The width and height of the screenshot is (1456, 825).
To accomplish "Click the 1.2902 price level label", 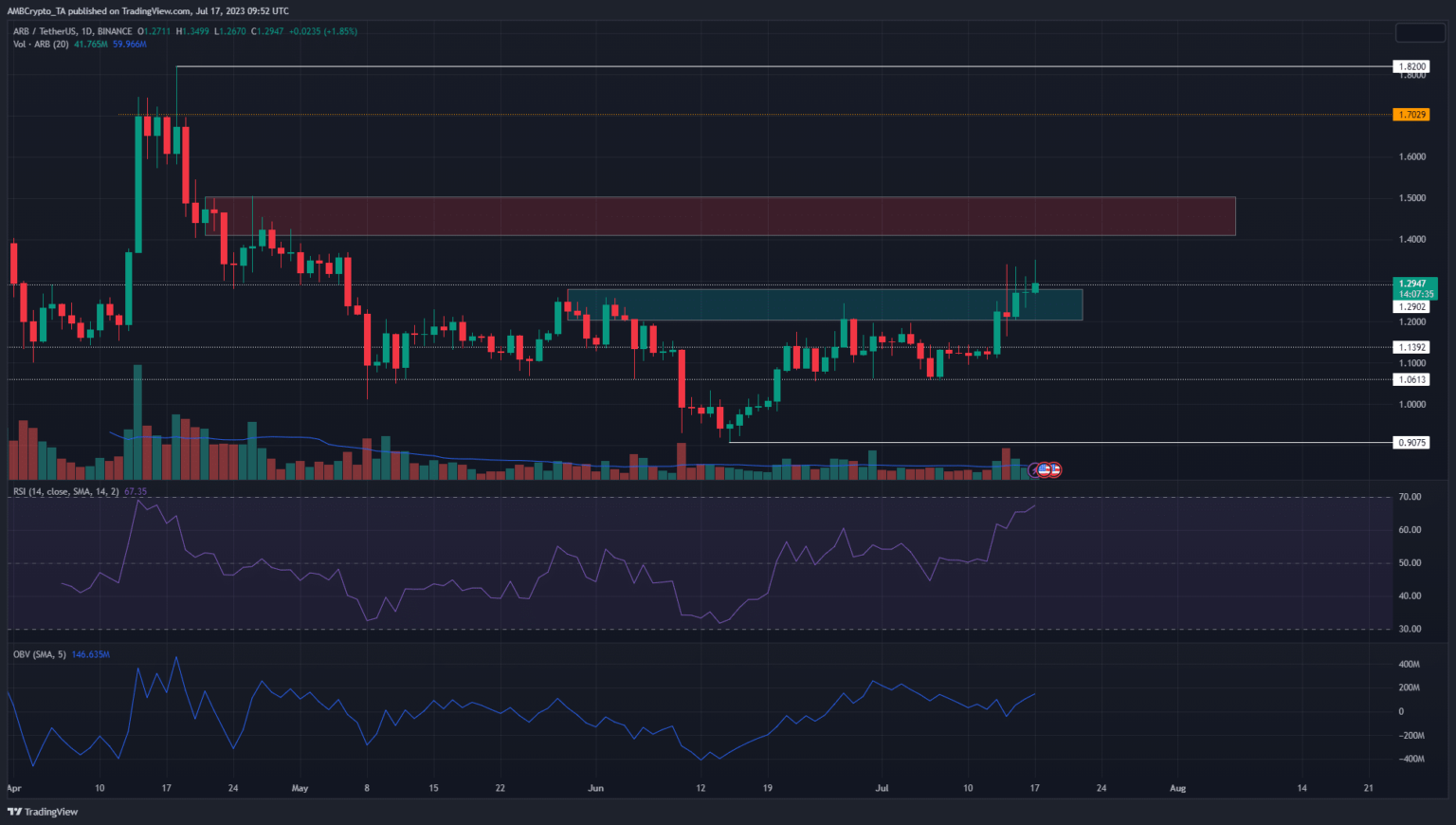I will (1411, 307).
